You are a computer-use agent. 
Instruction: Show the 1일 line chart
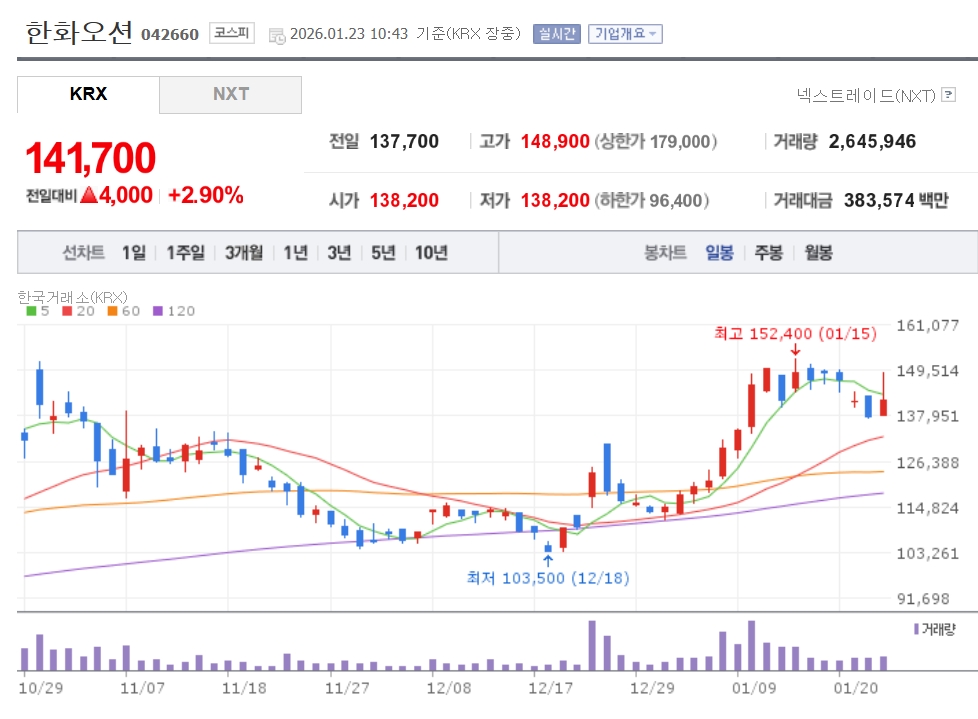click(x=133, y=252)
